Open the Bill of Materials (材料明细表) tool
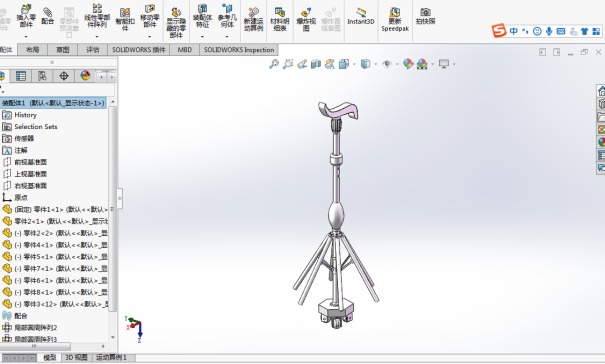Screen dimensions: 605x364 tap(280, 19)
